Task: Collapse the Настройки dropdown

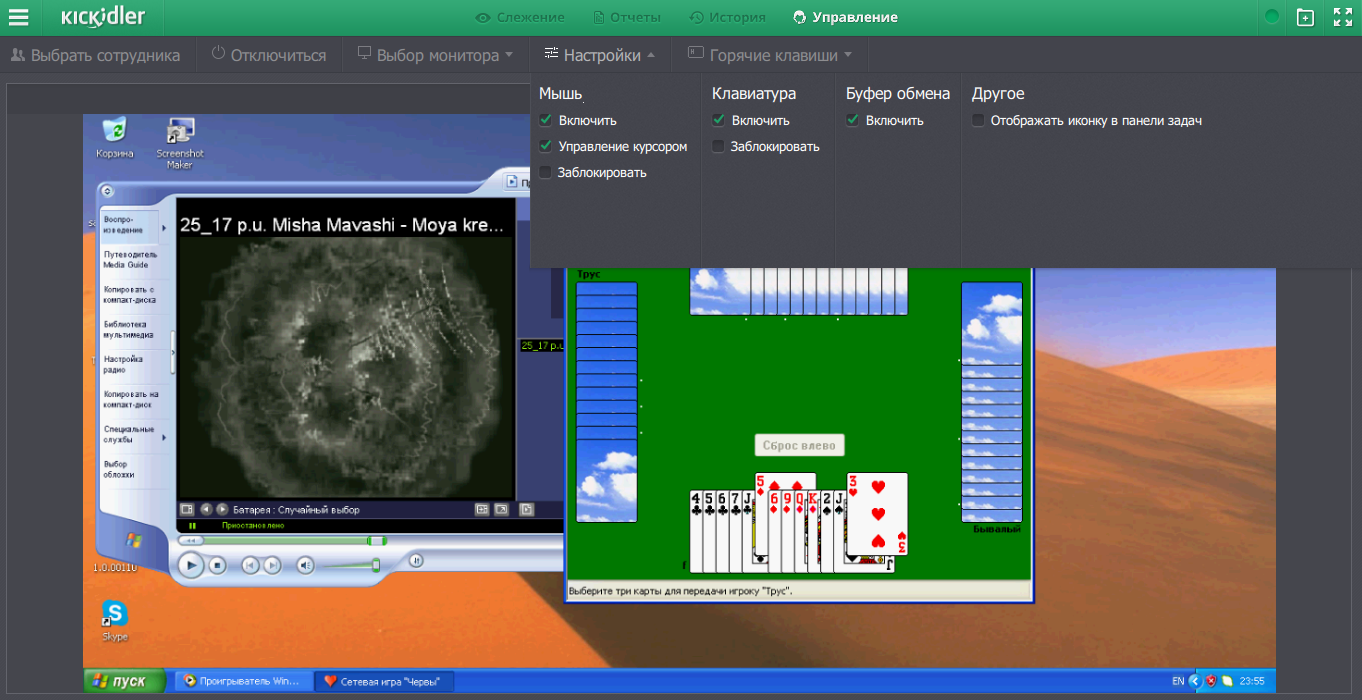Action: [x=600, y=55]
